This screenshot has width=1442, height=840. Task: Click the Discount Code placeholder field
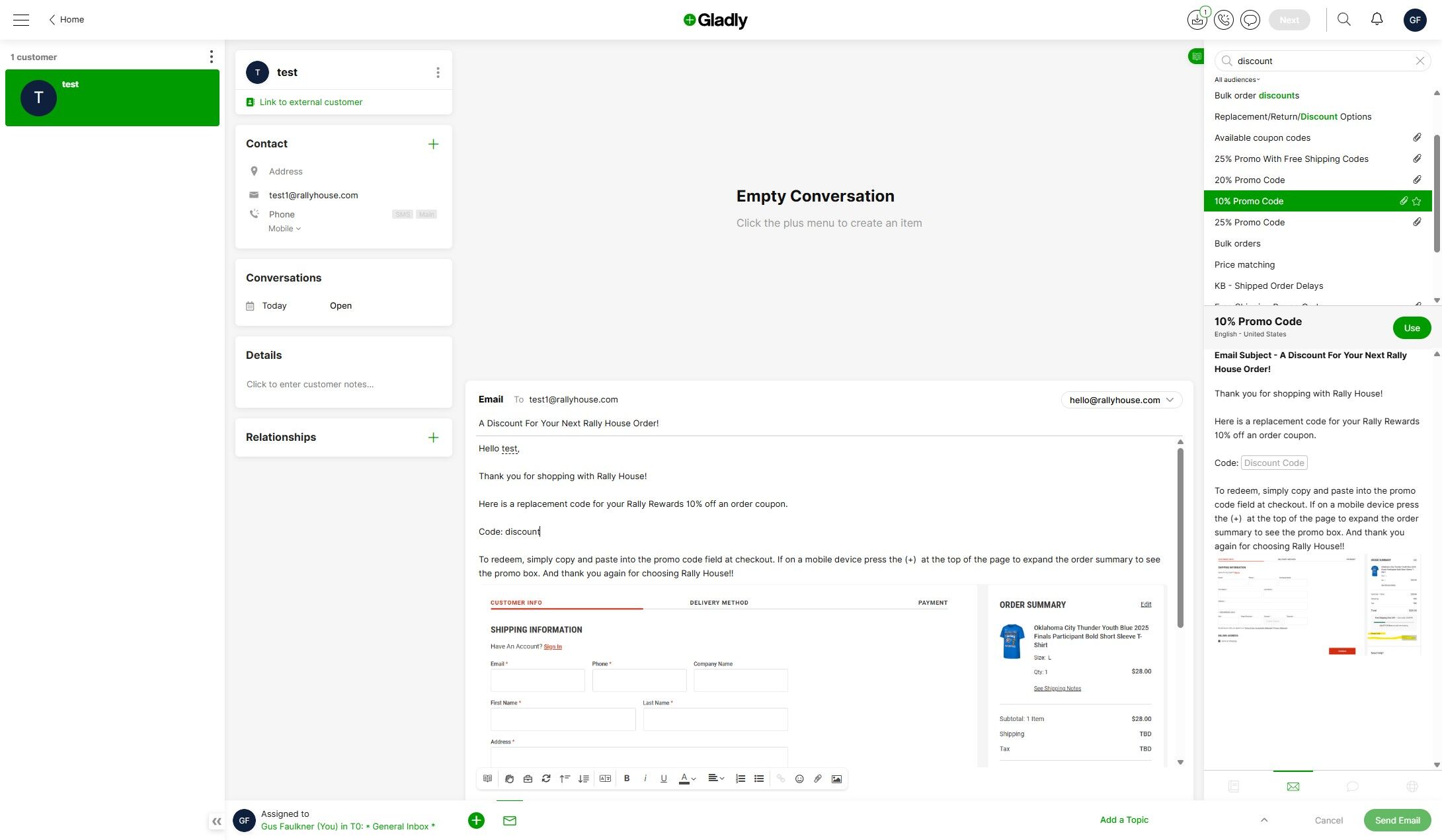pos(1274,463)
